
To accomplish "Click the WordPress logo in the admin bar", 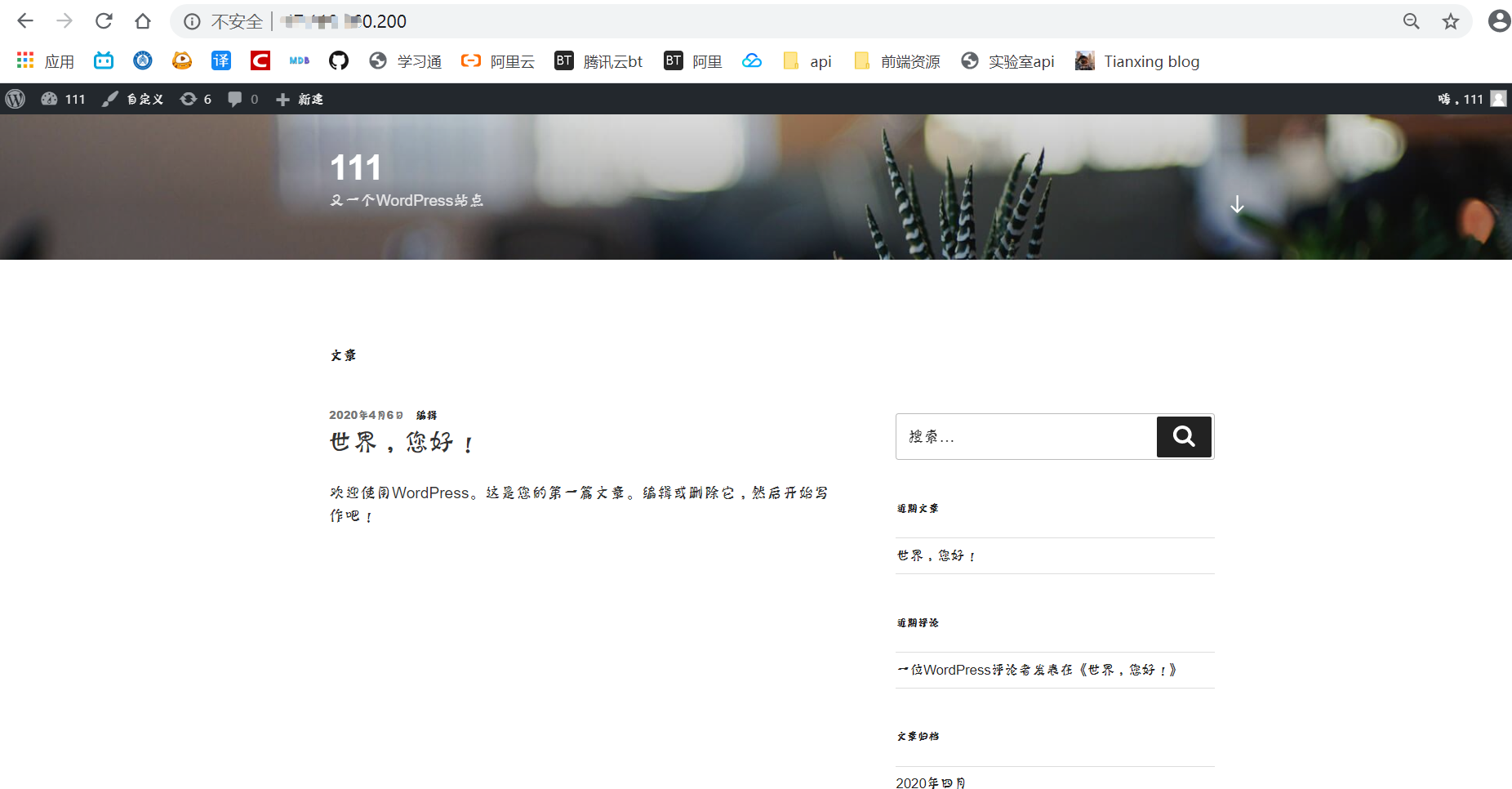I will pyautogui.click(x=16, y=99).
